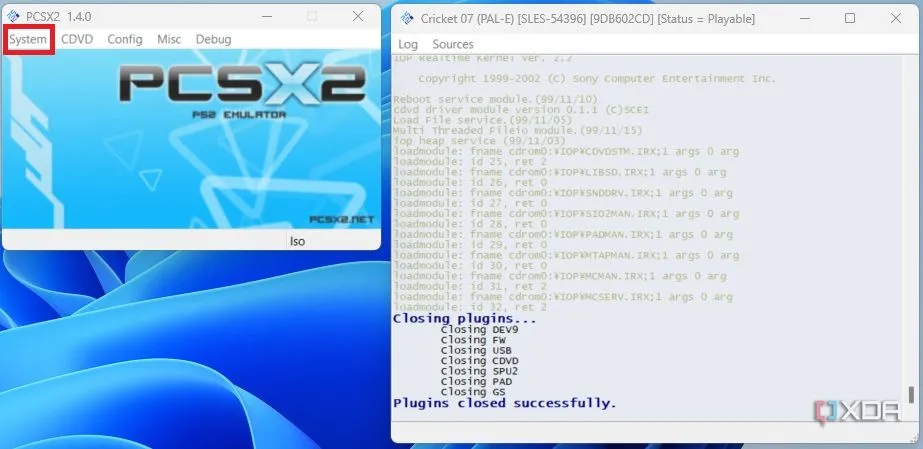Click the 'Closing plugins...' log line
Image resolution: width=923 pixels, height=449 pixels.
coord(464,318)
